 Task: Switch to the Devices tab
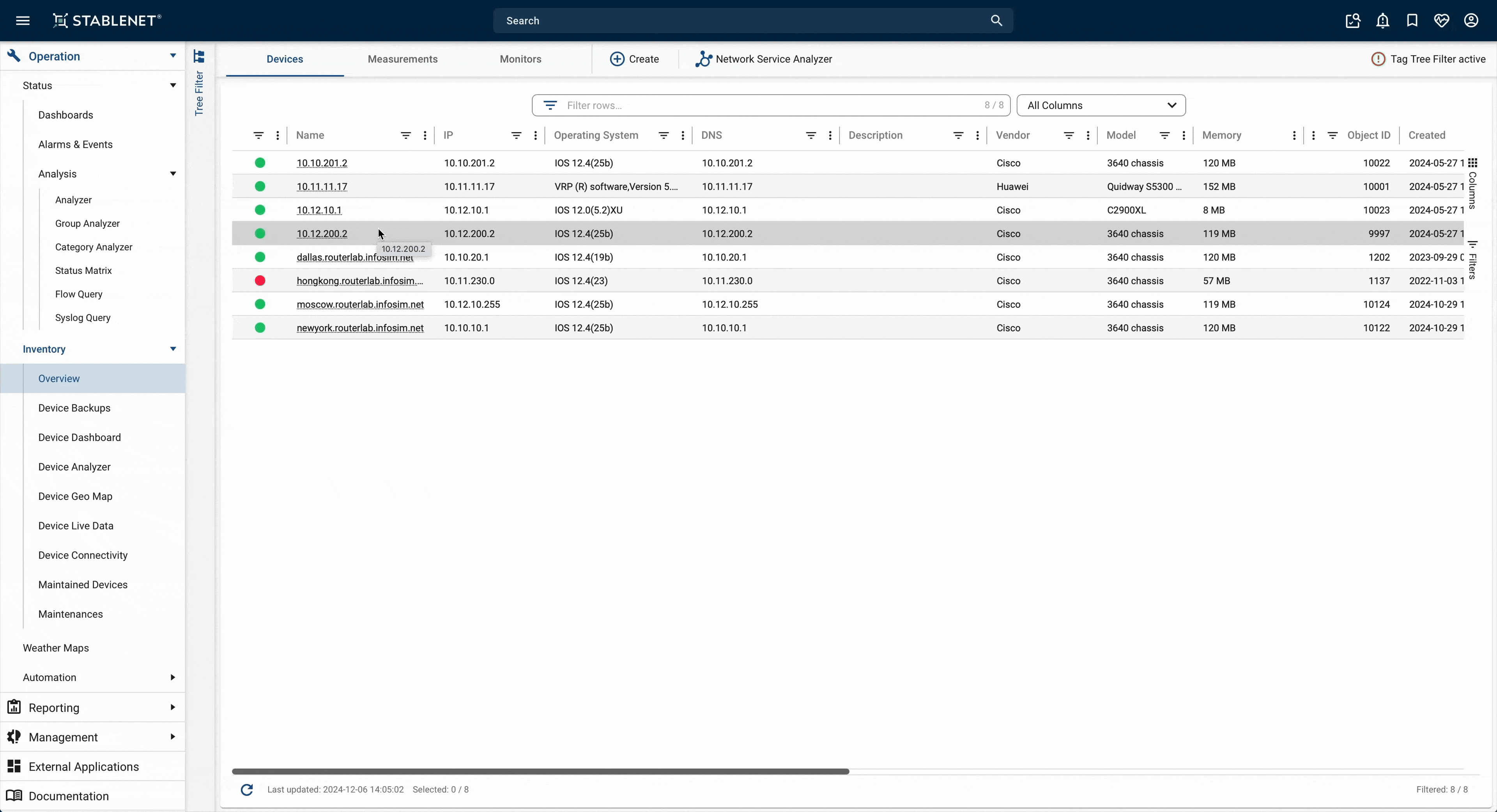click(285, 59)
